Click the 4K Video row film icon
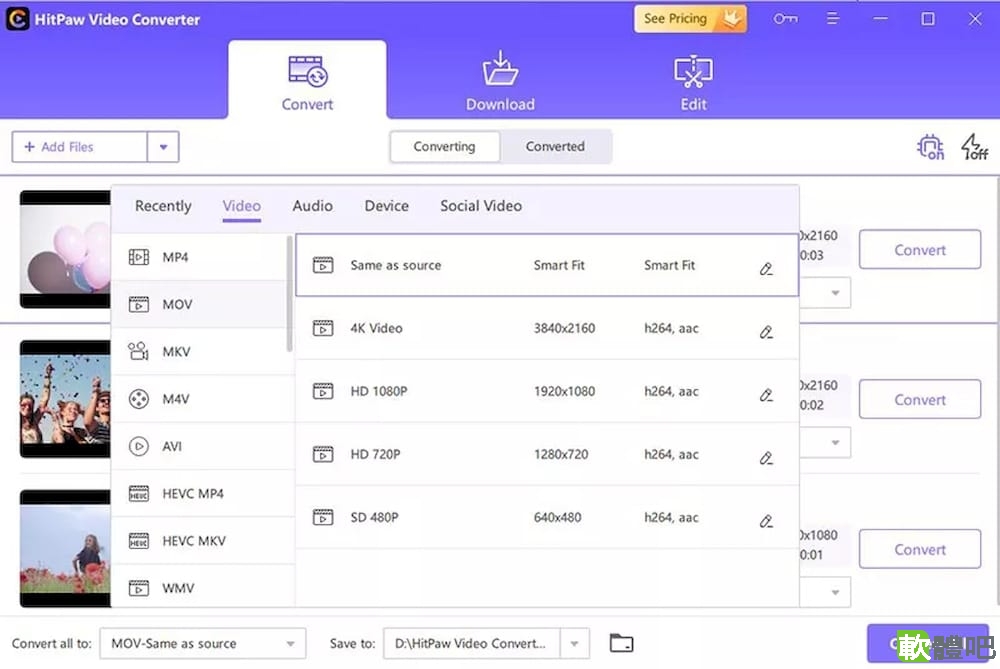This screenshot has height=669, width=1000. tap(323, 328)
